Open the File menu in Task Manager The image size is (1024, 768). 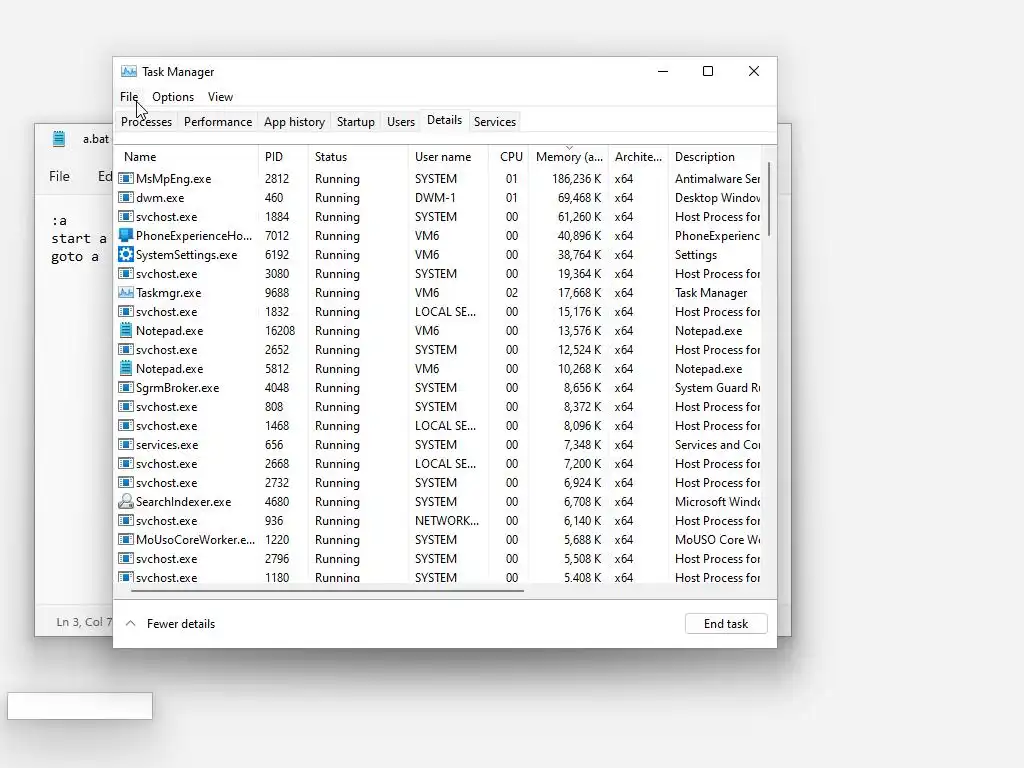[x=129, y=97]
